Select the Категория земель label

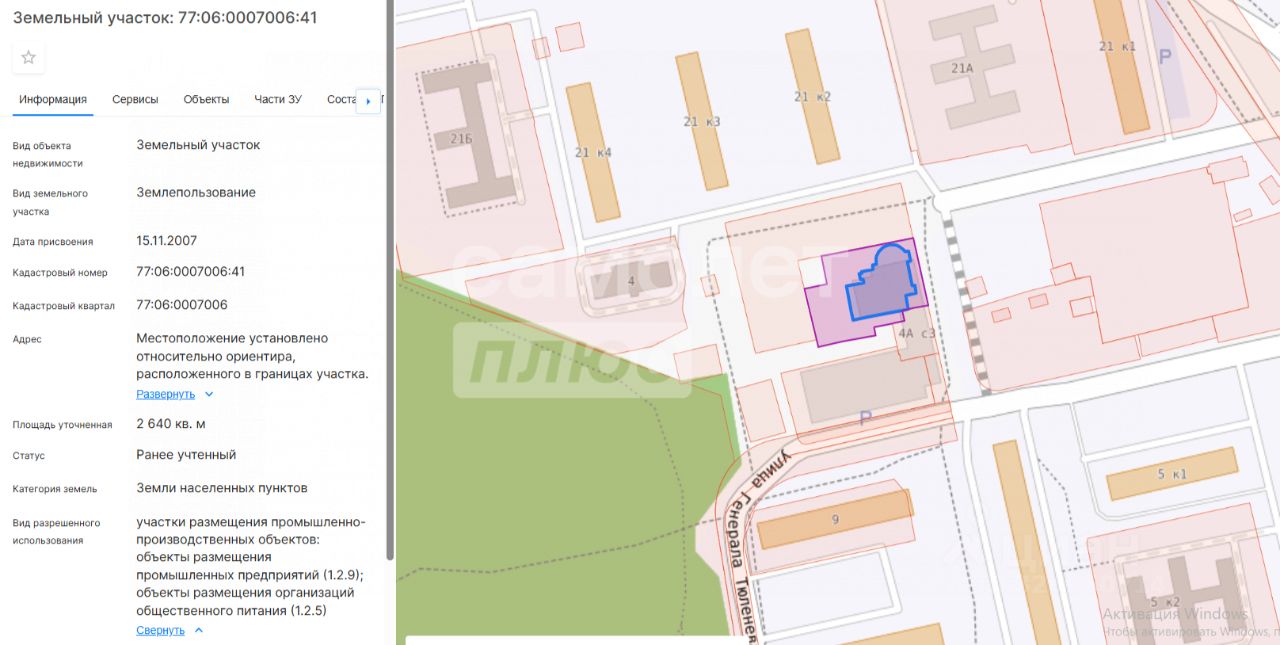pos(55,489)
